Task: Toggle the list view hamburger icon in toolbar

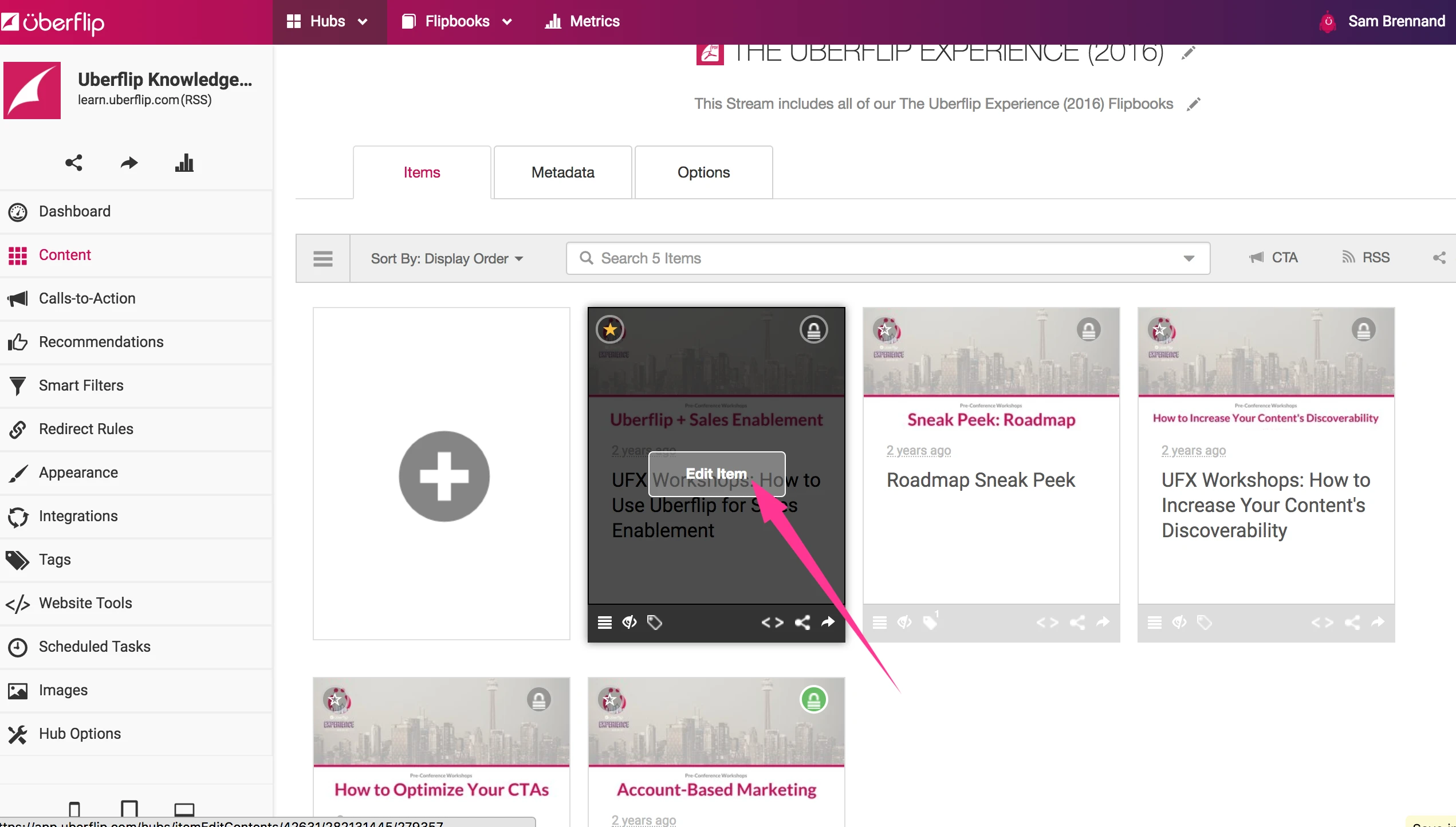Action: click(x=322, y=258)
